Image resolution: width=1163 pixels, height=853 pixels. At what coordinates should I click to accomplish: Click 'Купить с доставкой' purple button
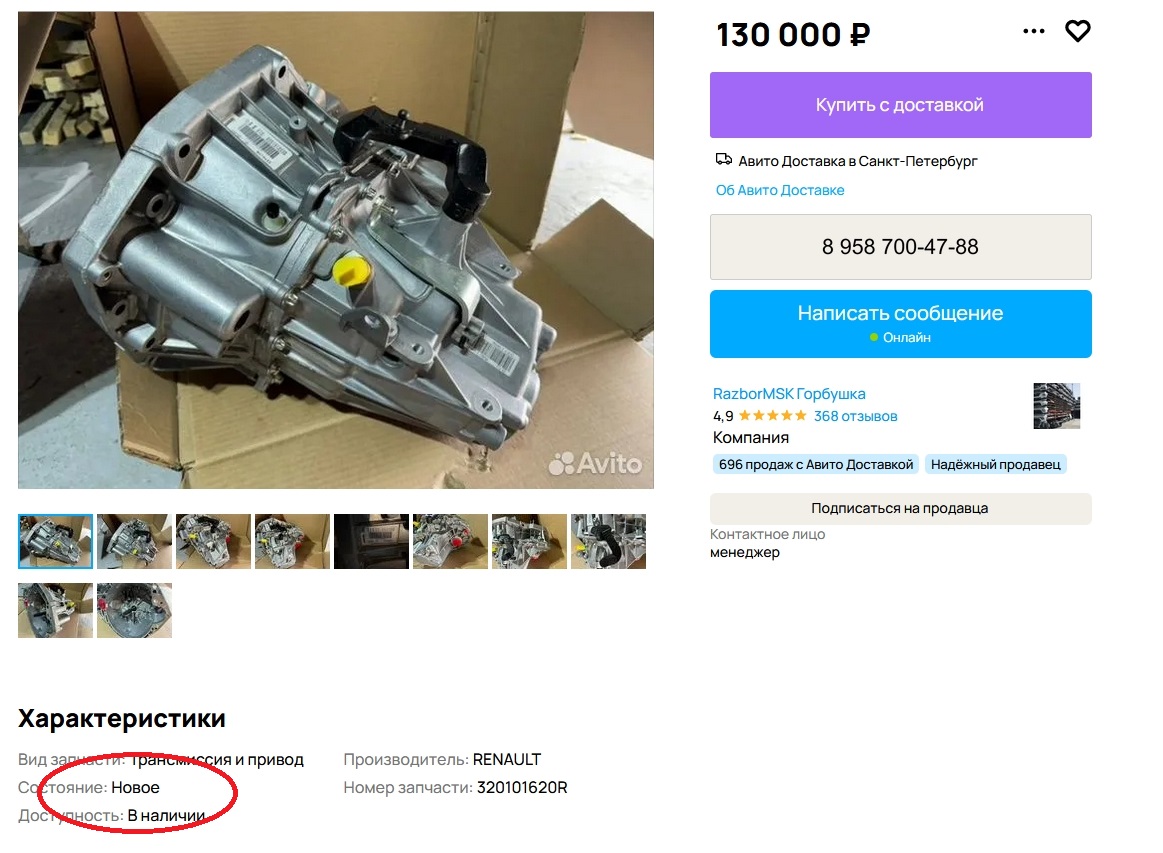click(x=900, y=105)
